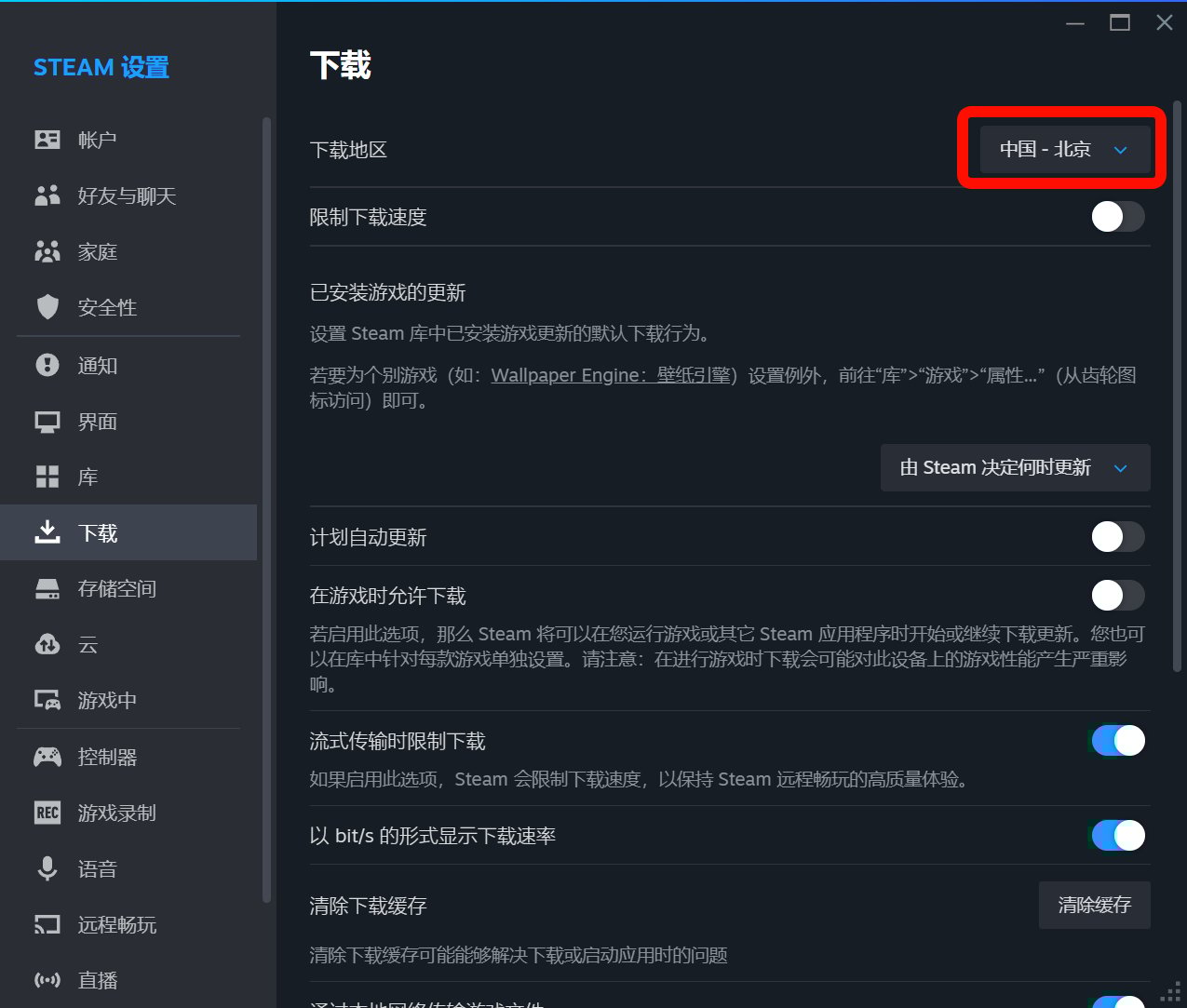Image resolution: width=1187 pixels, height=1008 pixels.
Task: Open 控制器 settings page
Action: tap(128, 757)
